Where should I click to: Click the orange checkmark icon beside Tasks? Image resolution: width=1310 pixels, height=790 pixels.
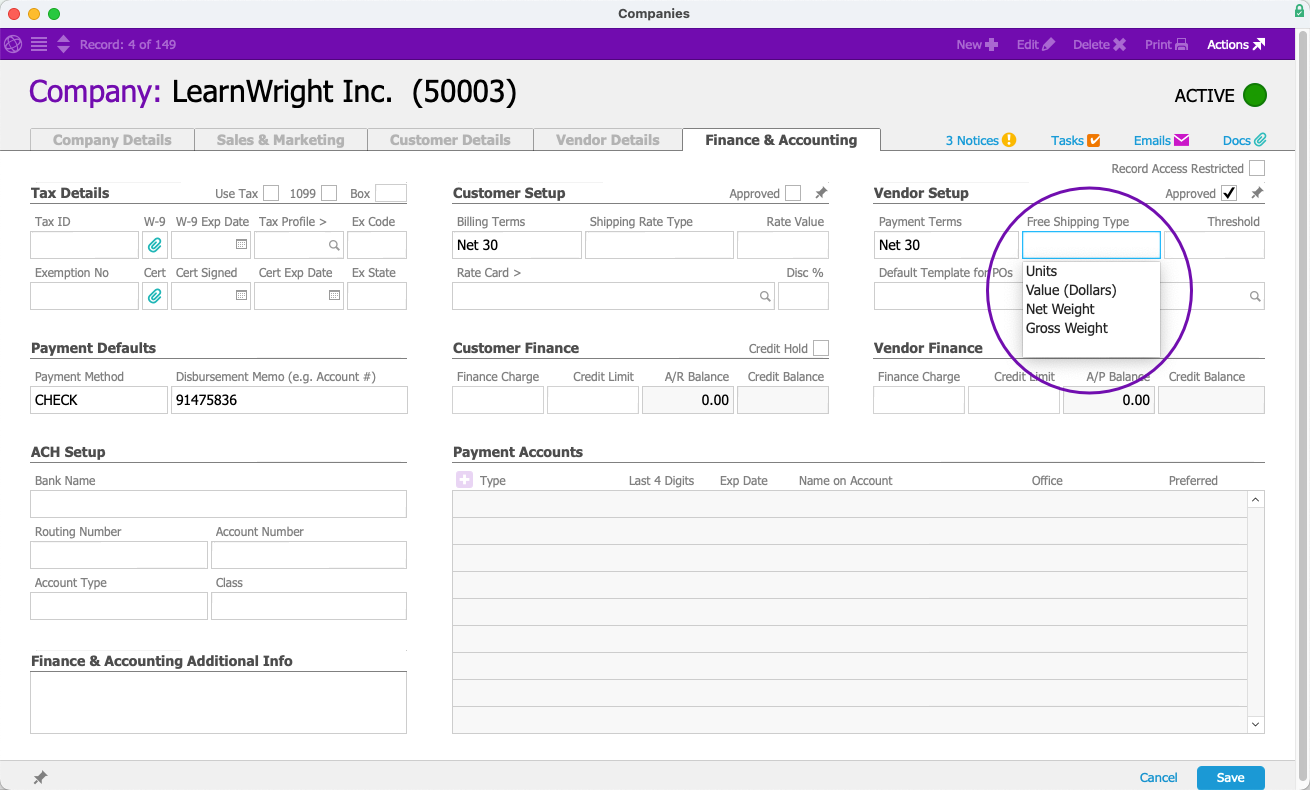pyautogui.click(x=1094, y=140)
